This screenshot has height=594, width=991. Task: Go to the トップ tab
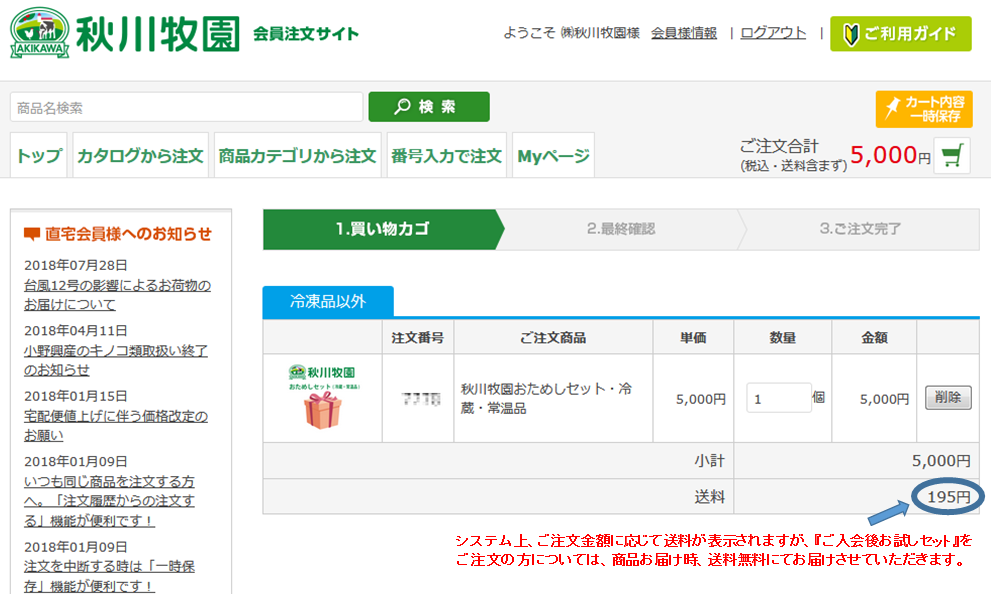[39, 155]
